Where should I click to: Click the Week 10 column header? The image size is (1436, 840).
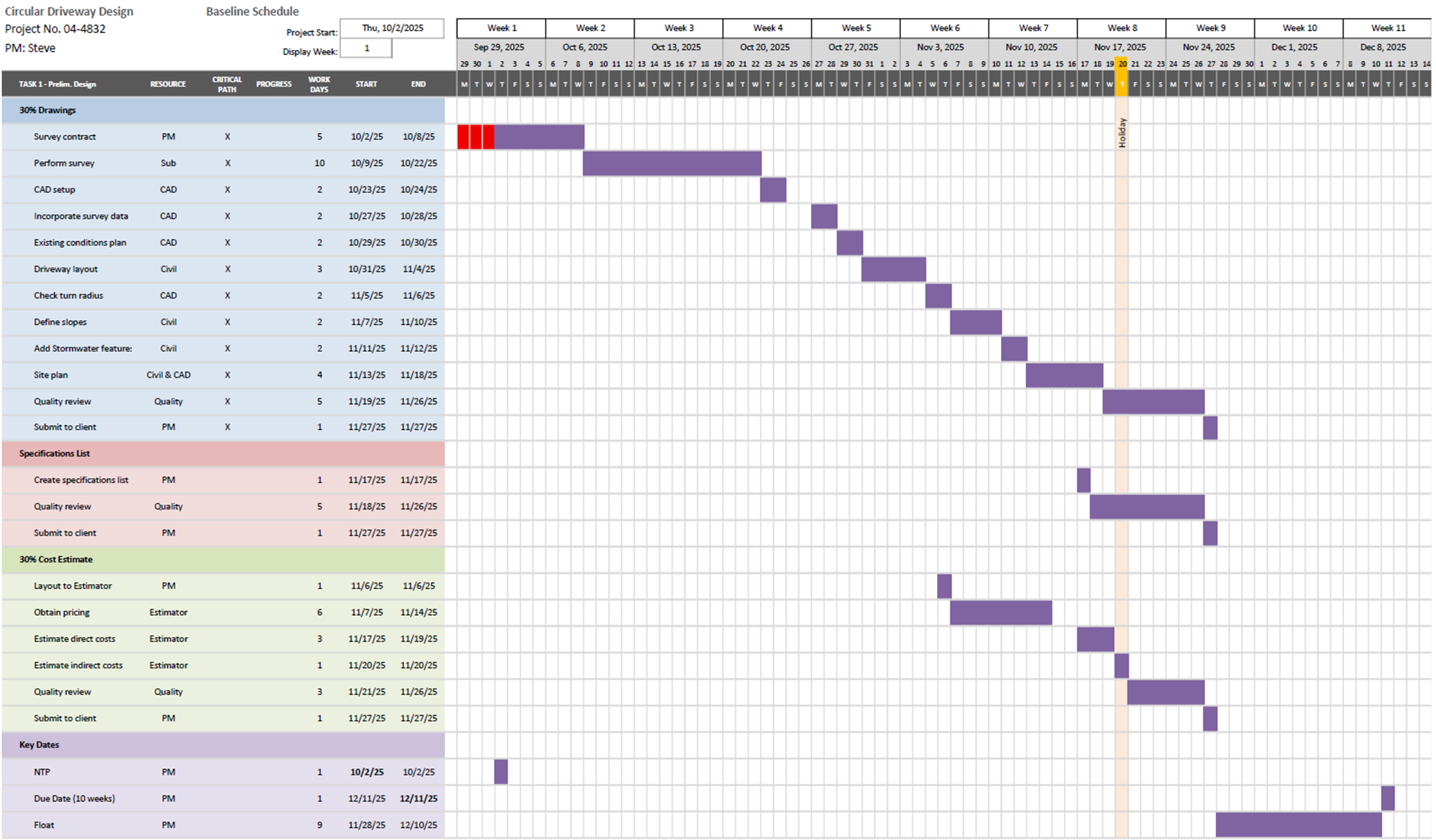(x=1298, y=29)
